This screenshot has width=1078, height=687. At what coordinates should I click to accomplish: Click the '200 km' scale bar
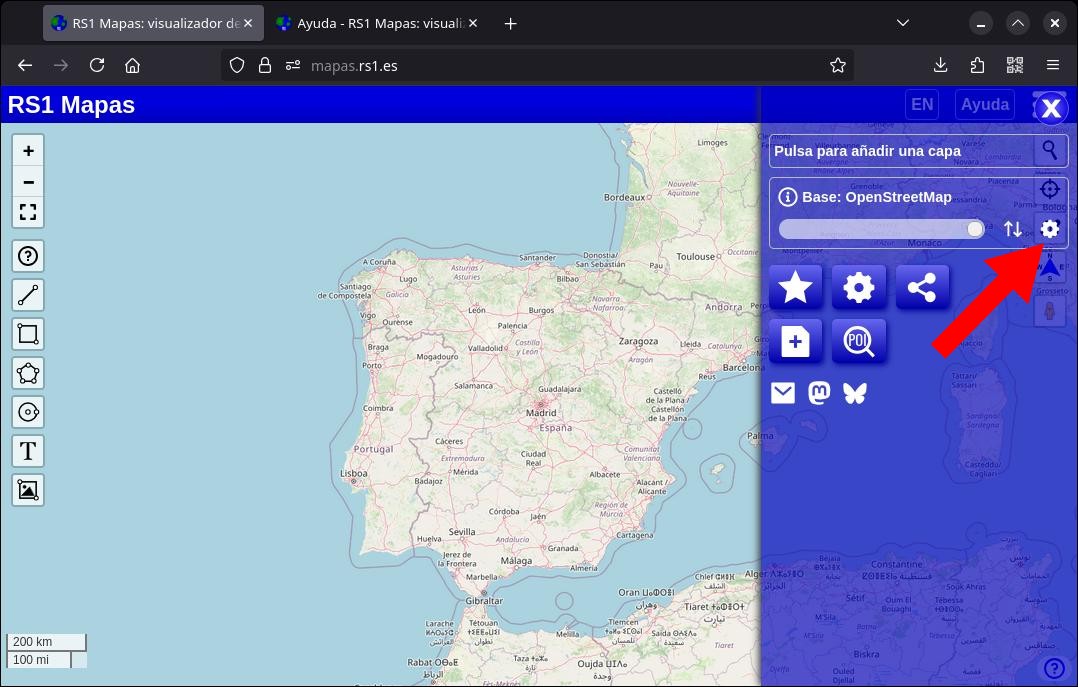point(46,642)
